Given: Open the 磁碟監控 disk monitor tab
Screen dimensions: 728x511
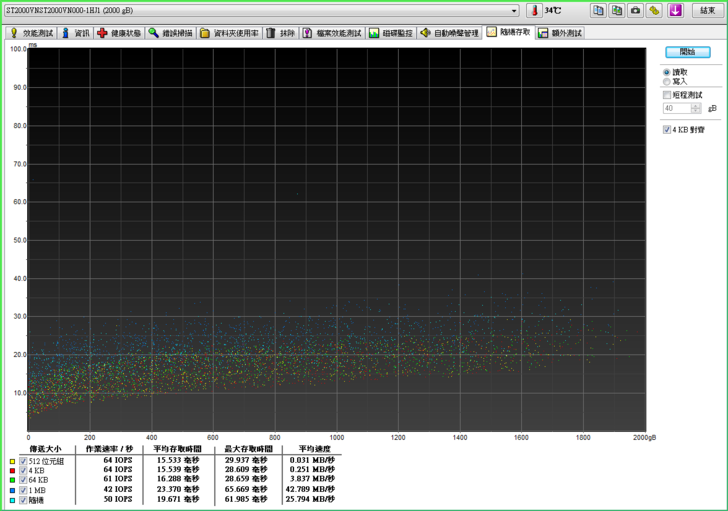Looking at the screenshot, I should pos(390,33).
